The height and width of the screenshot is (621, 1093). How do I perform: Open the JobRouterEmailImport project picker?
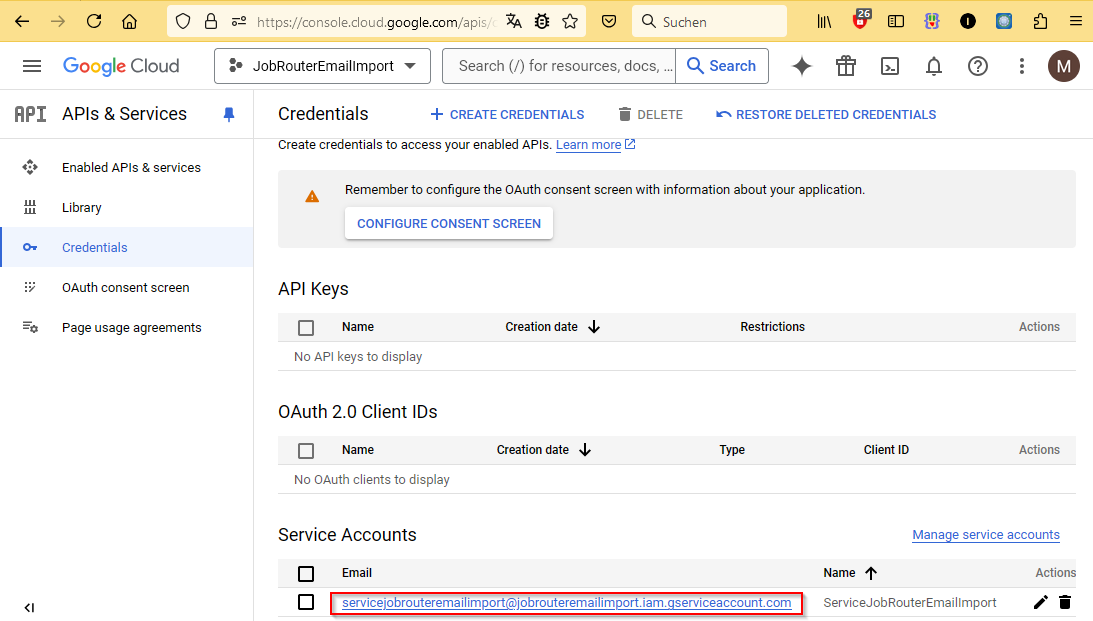tap(322, 66)
